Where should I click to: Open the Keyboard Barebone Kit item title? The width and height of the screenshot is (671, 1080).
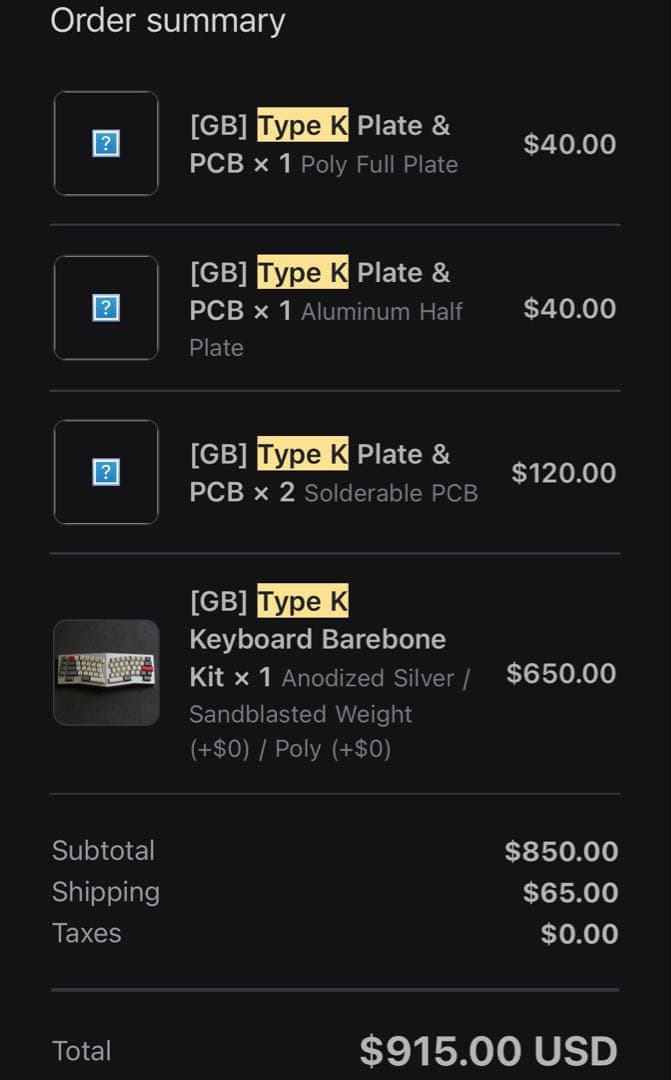(x=318, y=639)
